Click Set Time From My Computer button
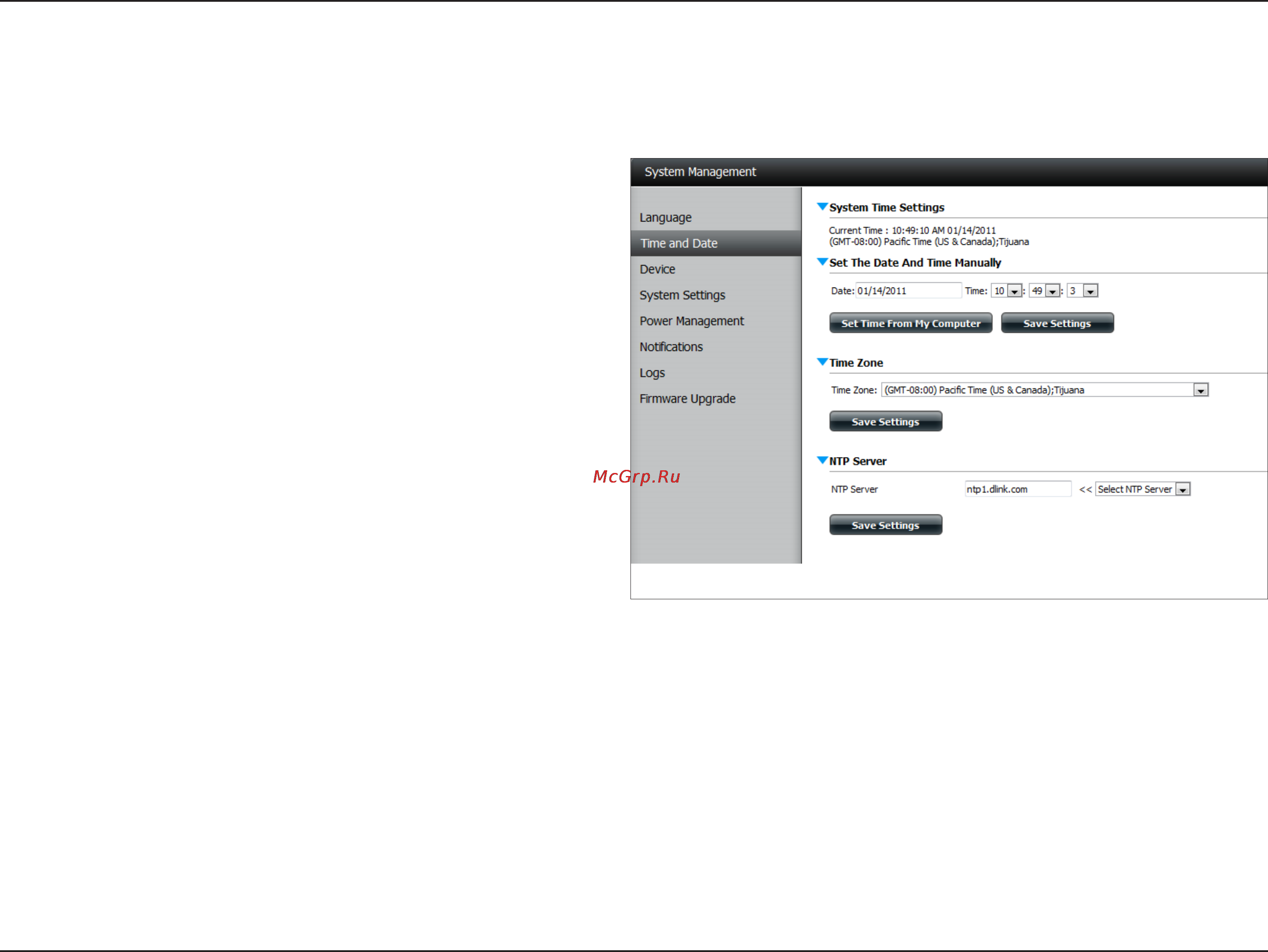Screen dimensions: 1268x952 [910, 323]
